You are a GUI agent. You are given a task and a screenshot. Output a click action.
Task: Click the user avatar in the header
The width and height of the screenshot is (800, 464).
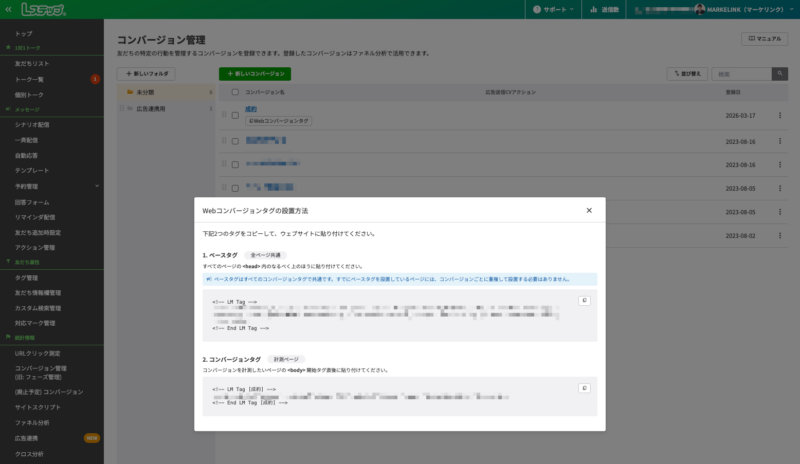click(x=699, y=9)
